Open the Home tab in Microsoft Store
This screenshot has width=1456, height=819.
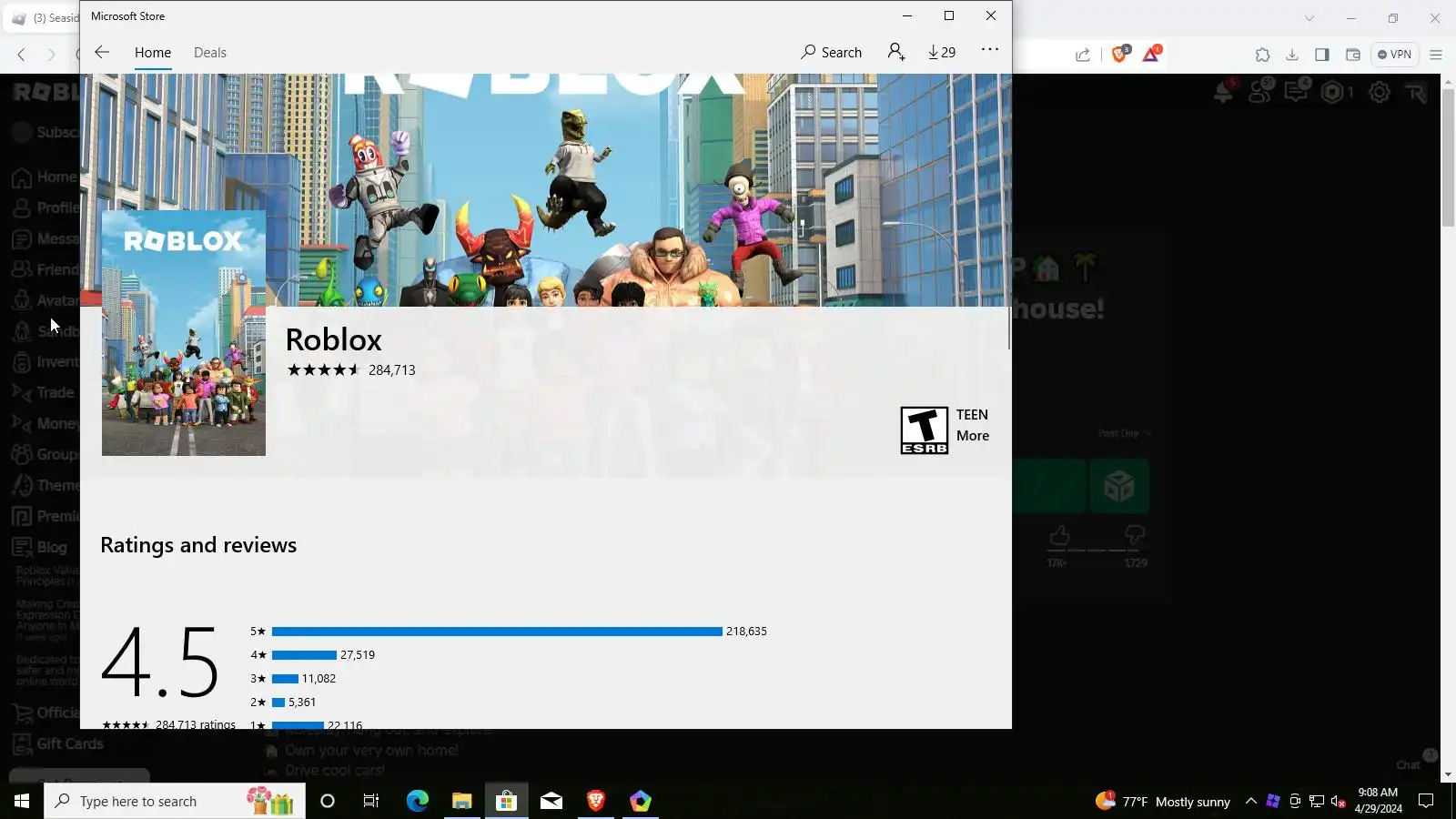click(153, 53)
